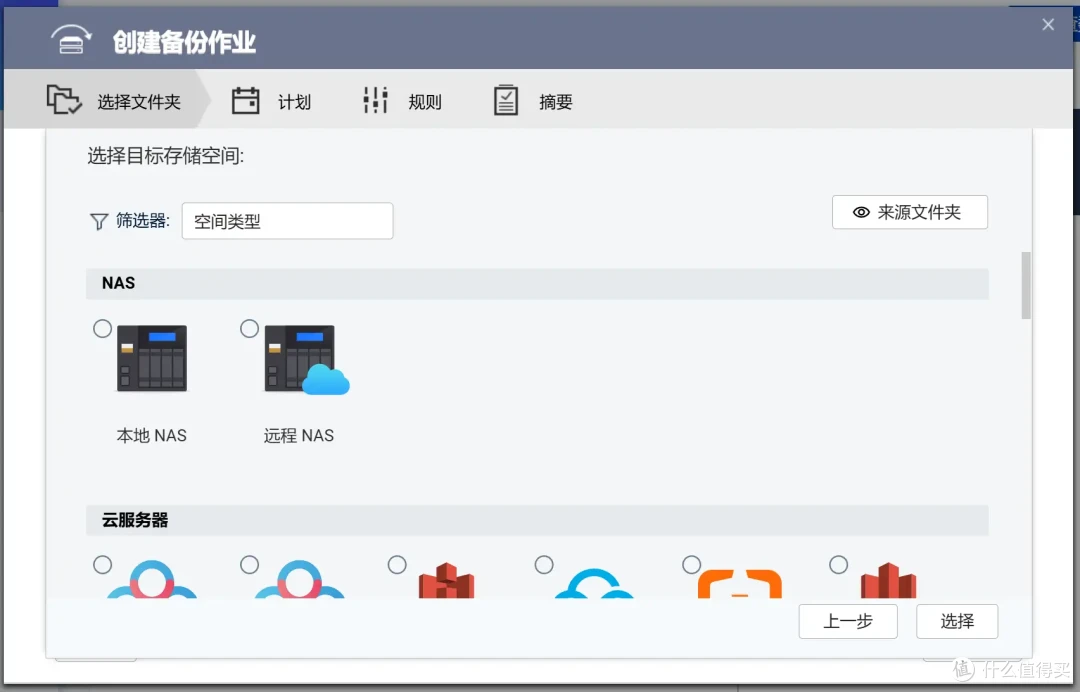The image size is (1080, 692).
Task: Click the 远程 NAS label
Action: tap(298, 435)
